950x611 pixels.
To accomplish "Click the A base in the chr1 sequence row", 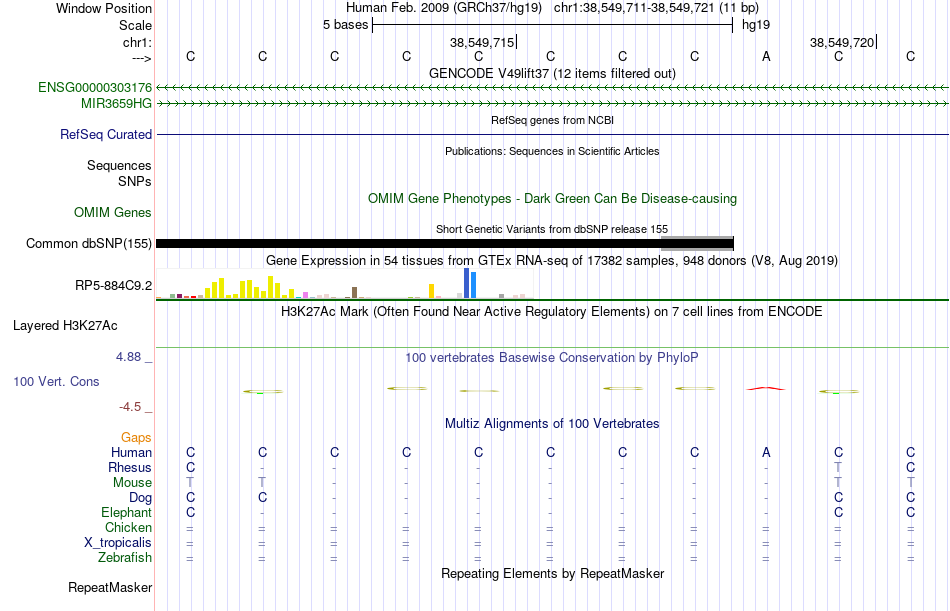I will point(766,56).
